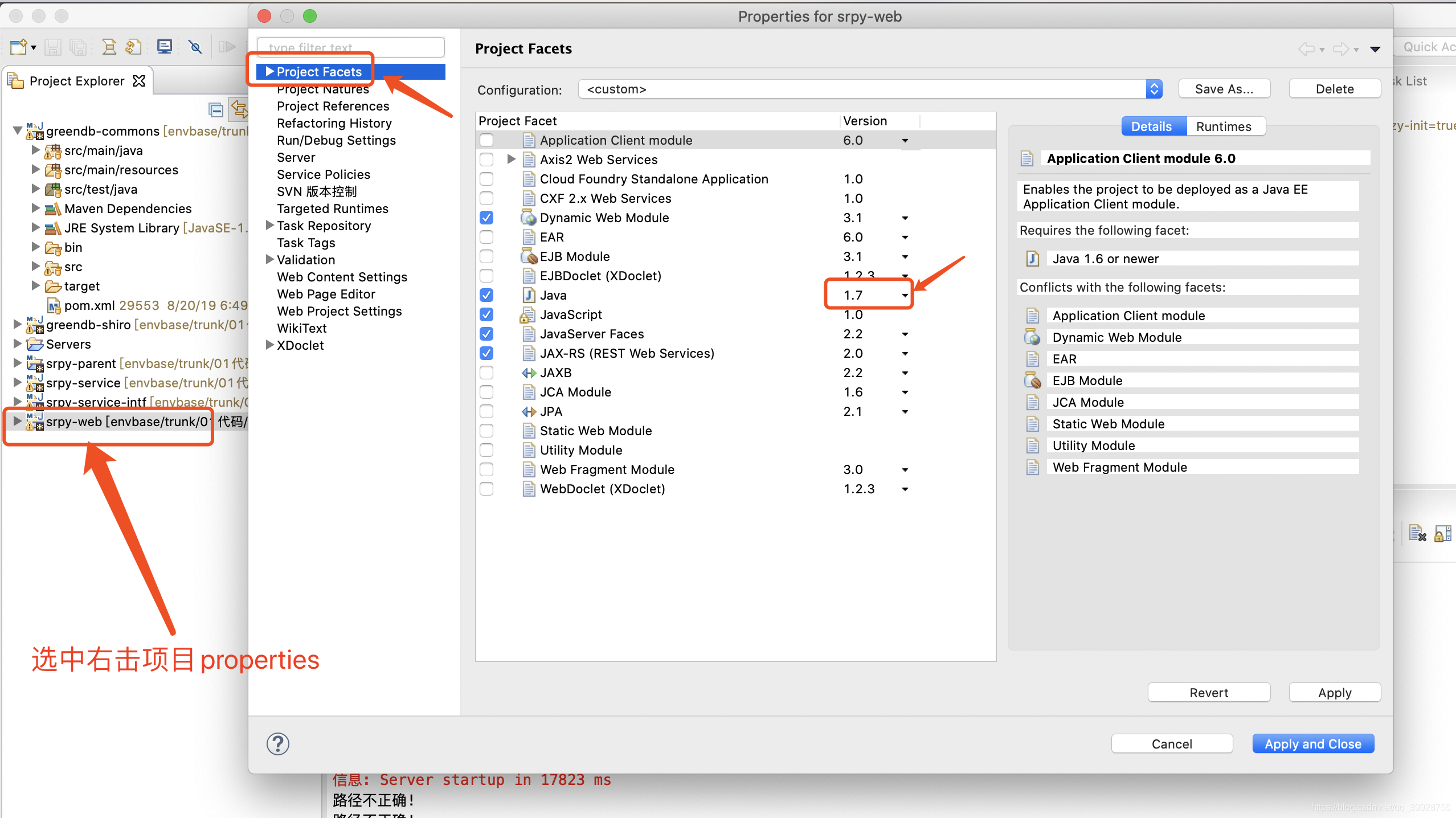Uncheck the JavaServer Faces facet
The image size is (1456, 818).
[x=486, y=334]
